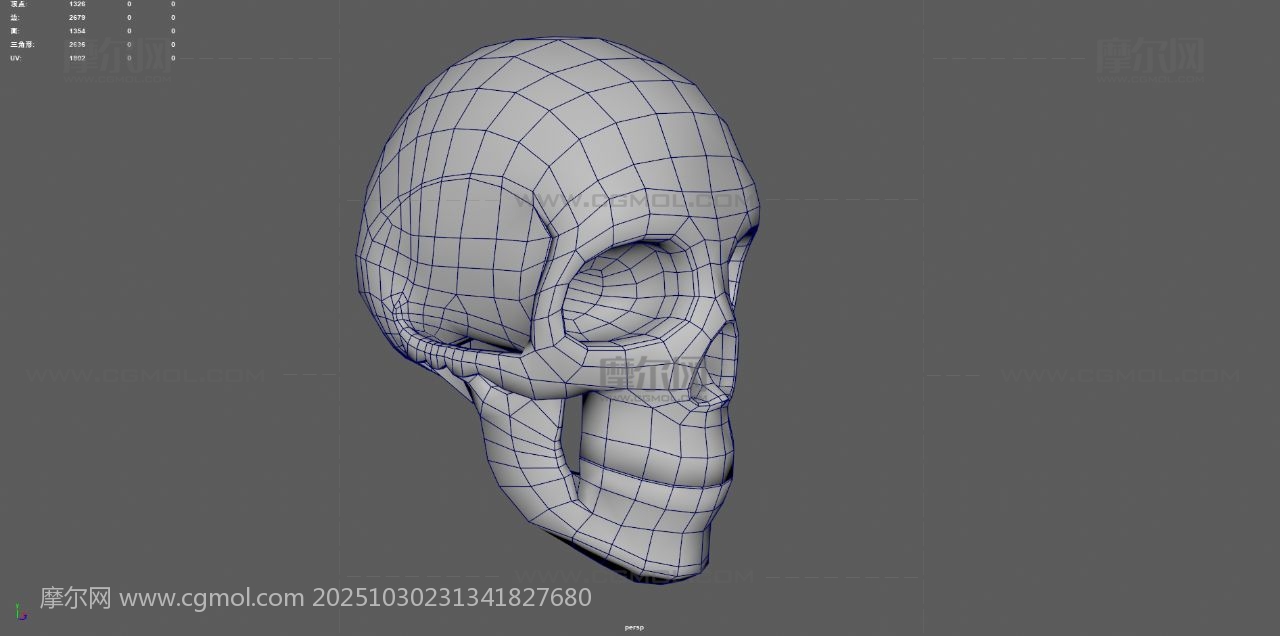Click the XYZ axis orientation gizmo

tap(20, 611)
